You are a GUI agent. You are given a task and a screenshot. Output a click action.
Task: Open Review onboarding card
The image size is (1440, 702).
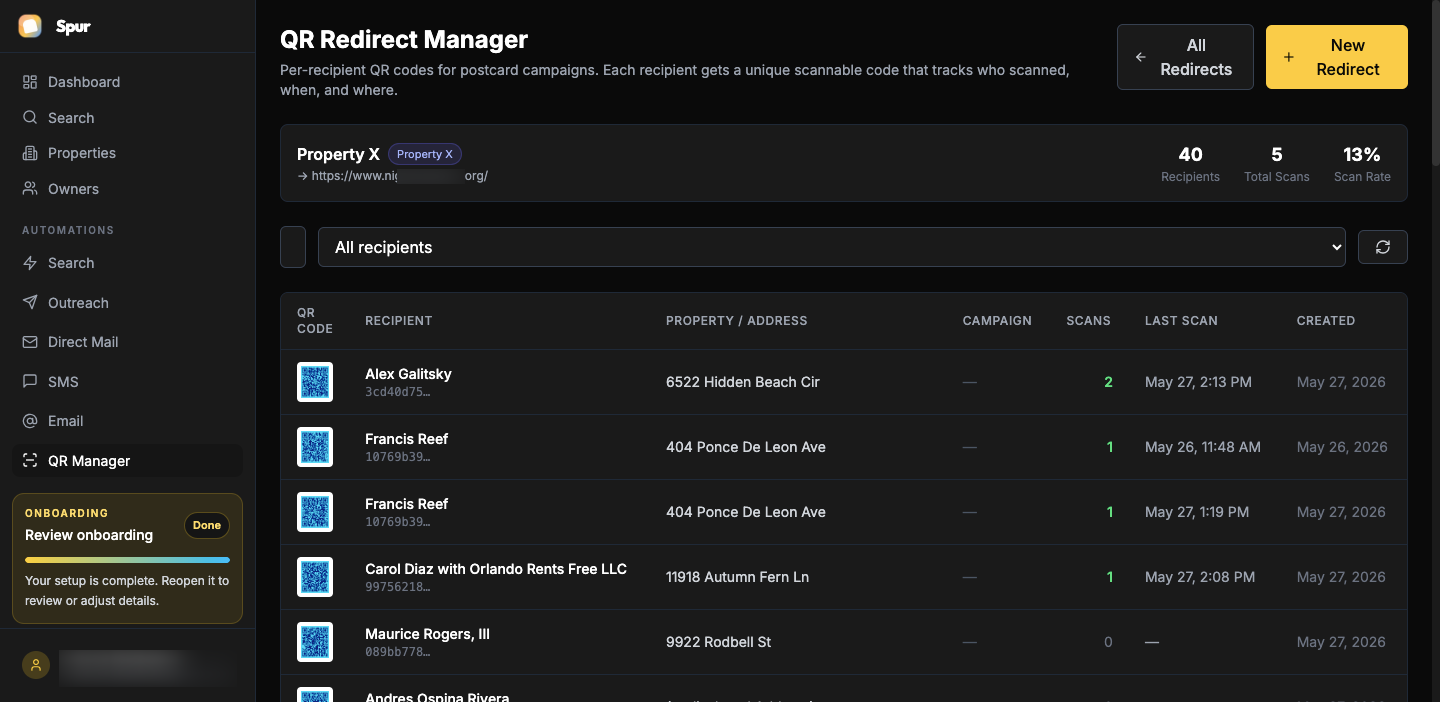[x=127, y=558]
